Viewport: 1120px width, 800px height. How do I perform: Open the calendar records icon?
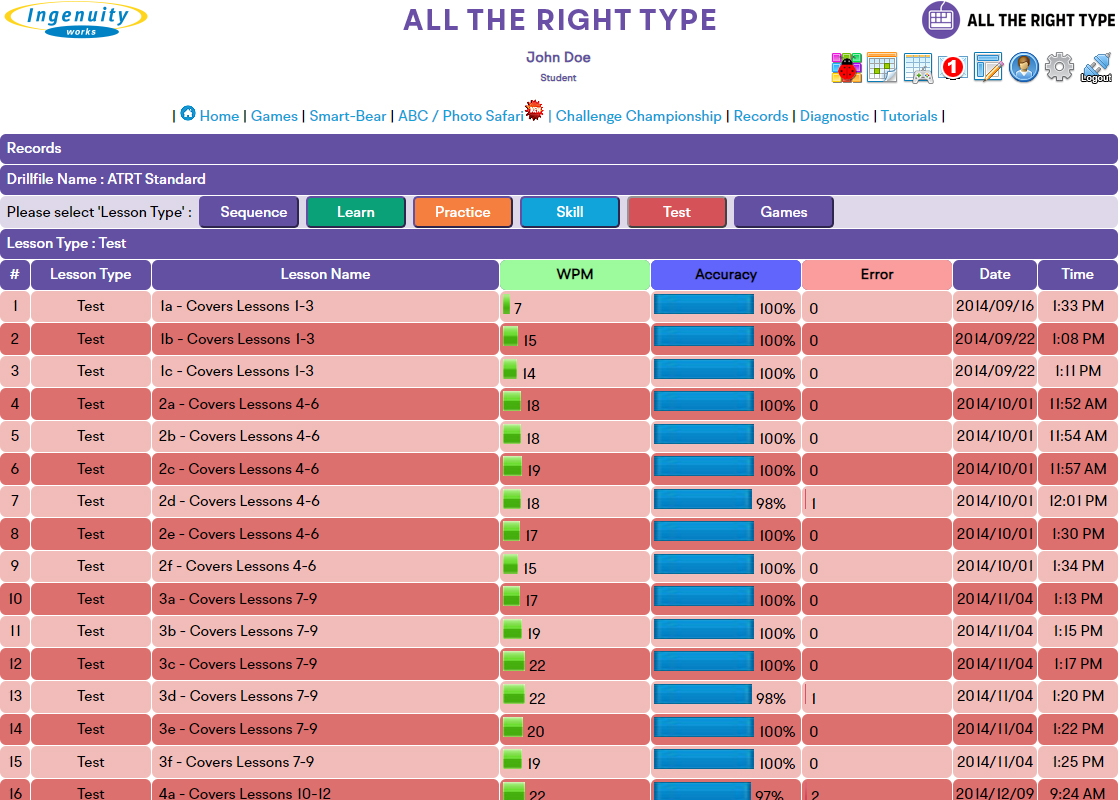pyautogui.click(x=882, y=68)
